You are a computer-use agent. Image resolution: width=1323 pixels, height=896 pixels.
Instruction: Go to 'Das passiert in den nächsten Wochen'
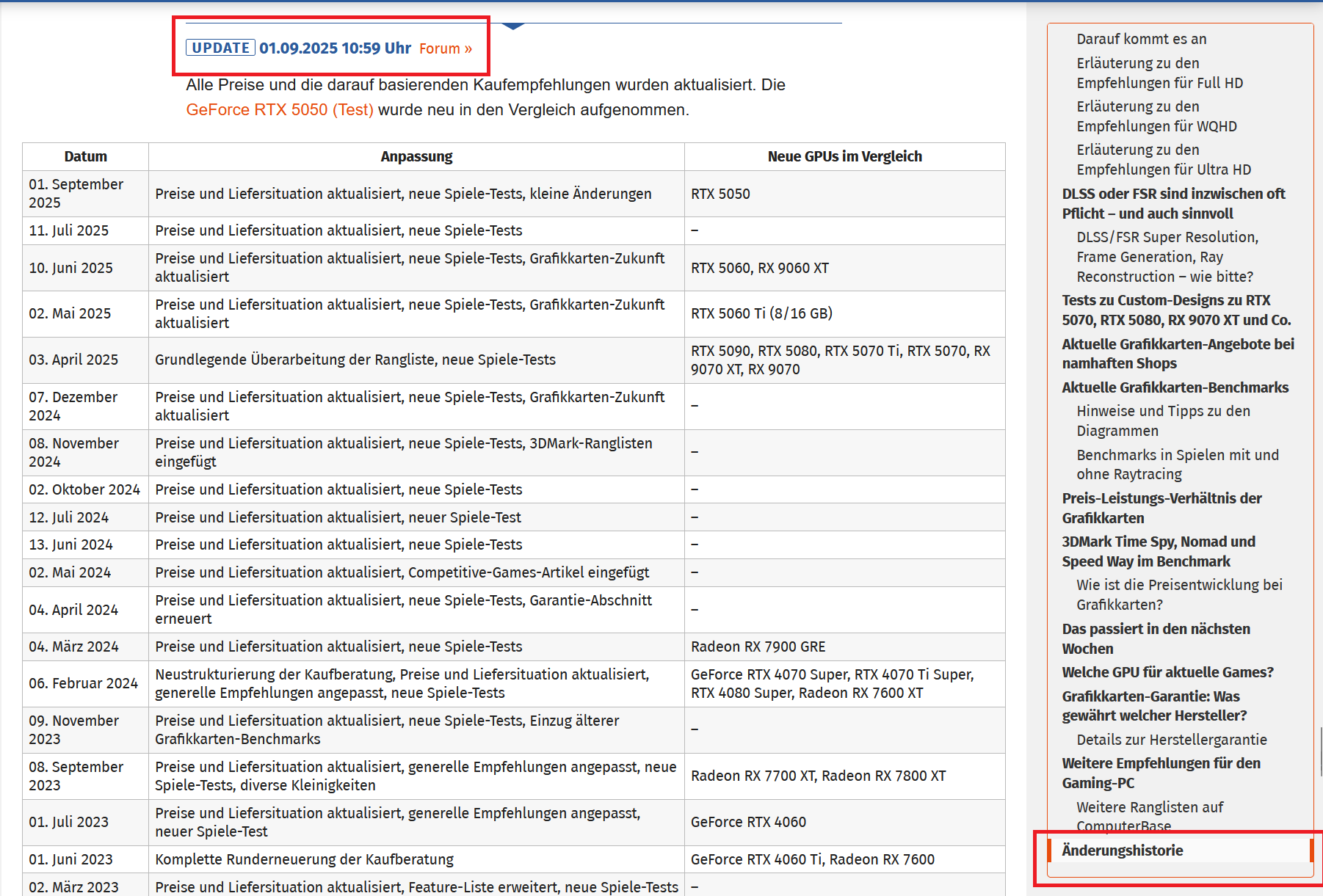(1156, 638)
